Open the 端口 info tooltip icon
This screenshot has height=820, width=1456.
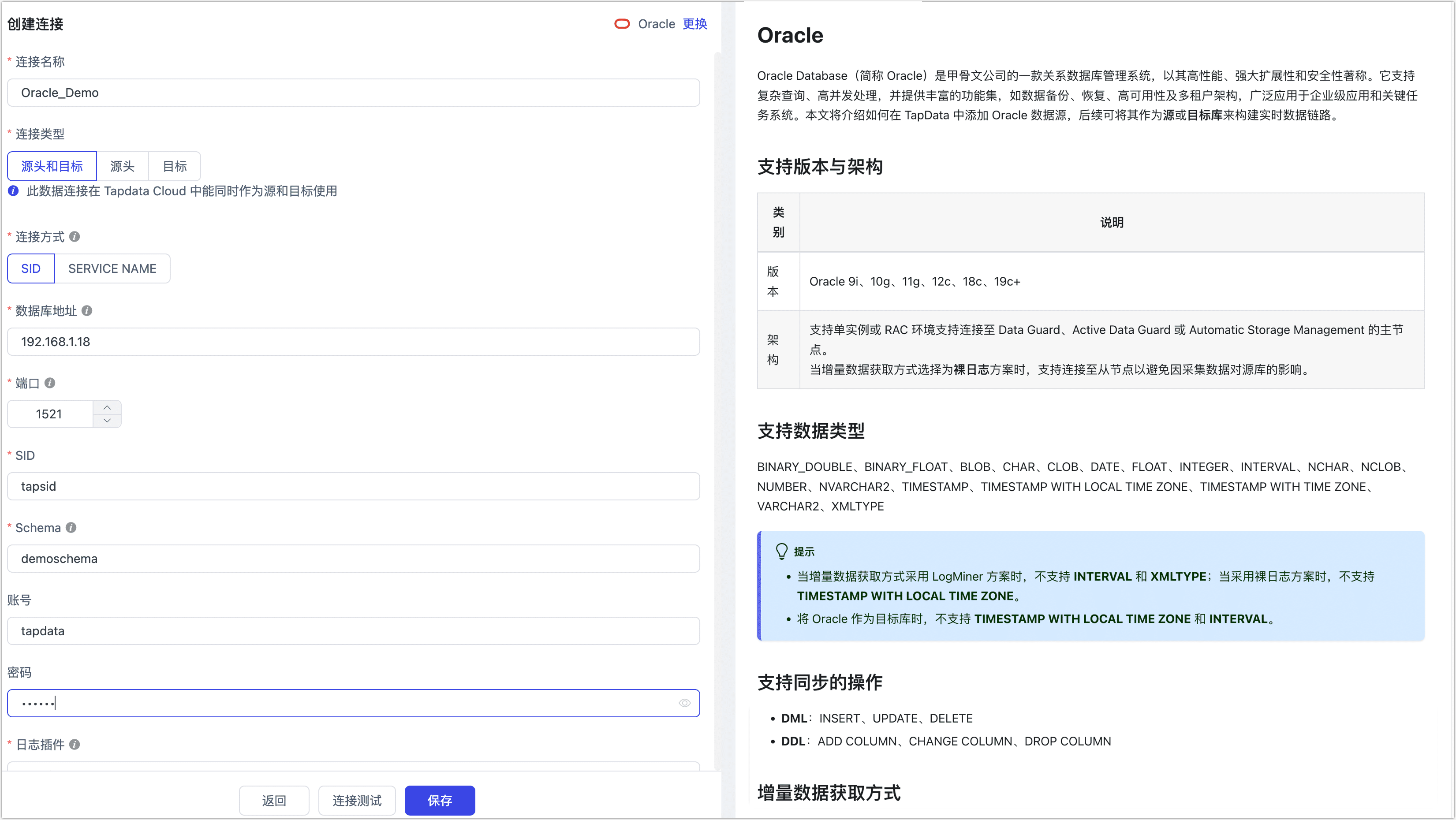50,383
